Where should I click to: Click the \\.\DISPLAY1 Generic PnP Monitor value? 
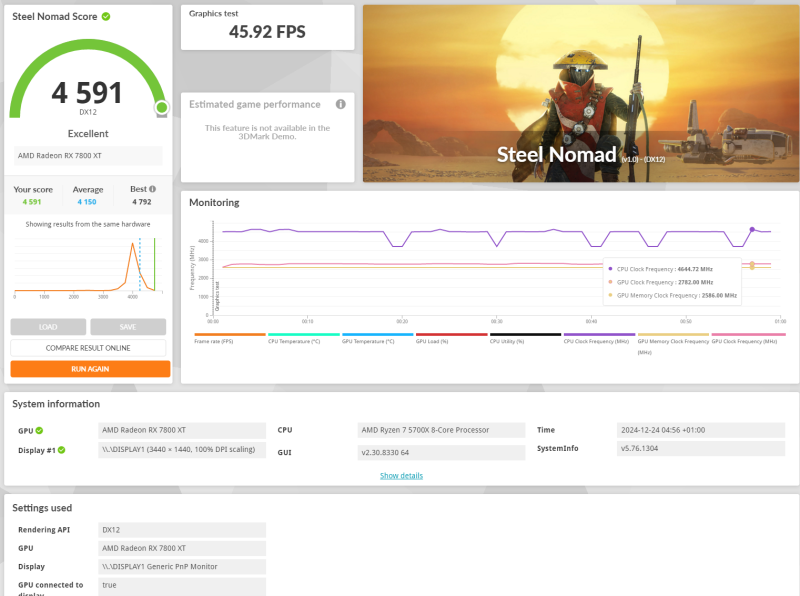pos(182,567)
